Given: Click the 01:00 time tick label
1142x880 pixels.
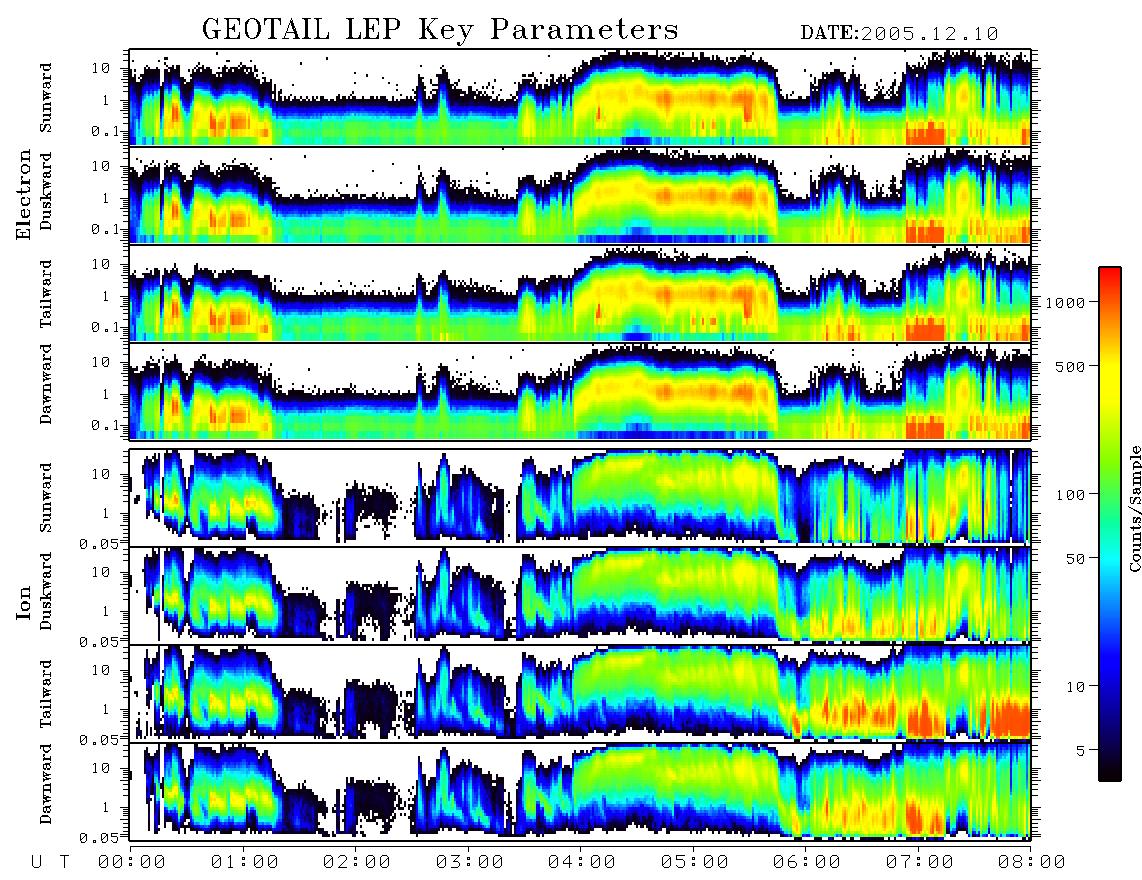Looking at the screenshot, I should coord(245,863).
